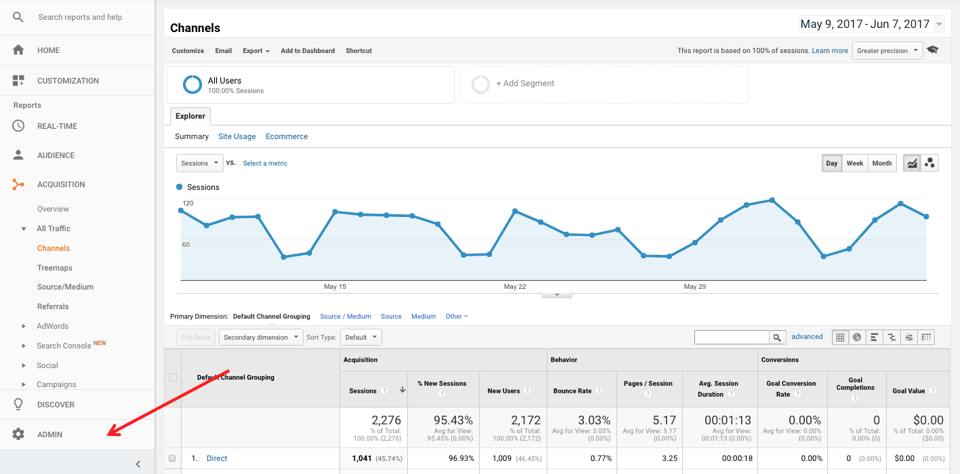This screenshot has height=474, width=960.
Task: Switch to the Ecommerce tab
Action: 286,136
